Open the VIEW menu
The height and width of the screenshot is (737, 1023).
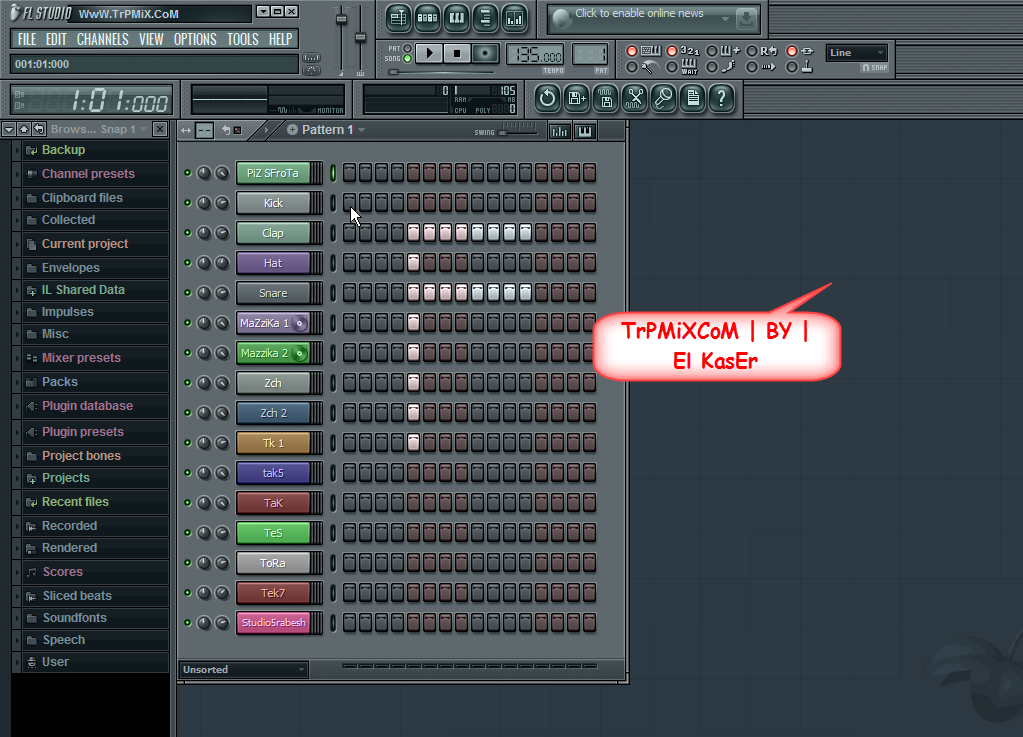151,39
